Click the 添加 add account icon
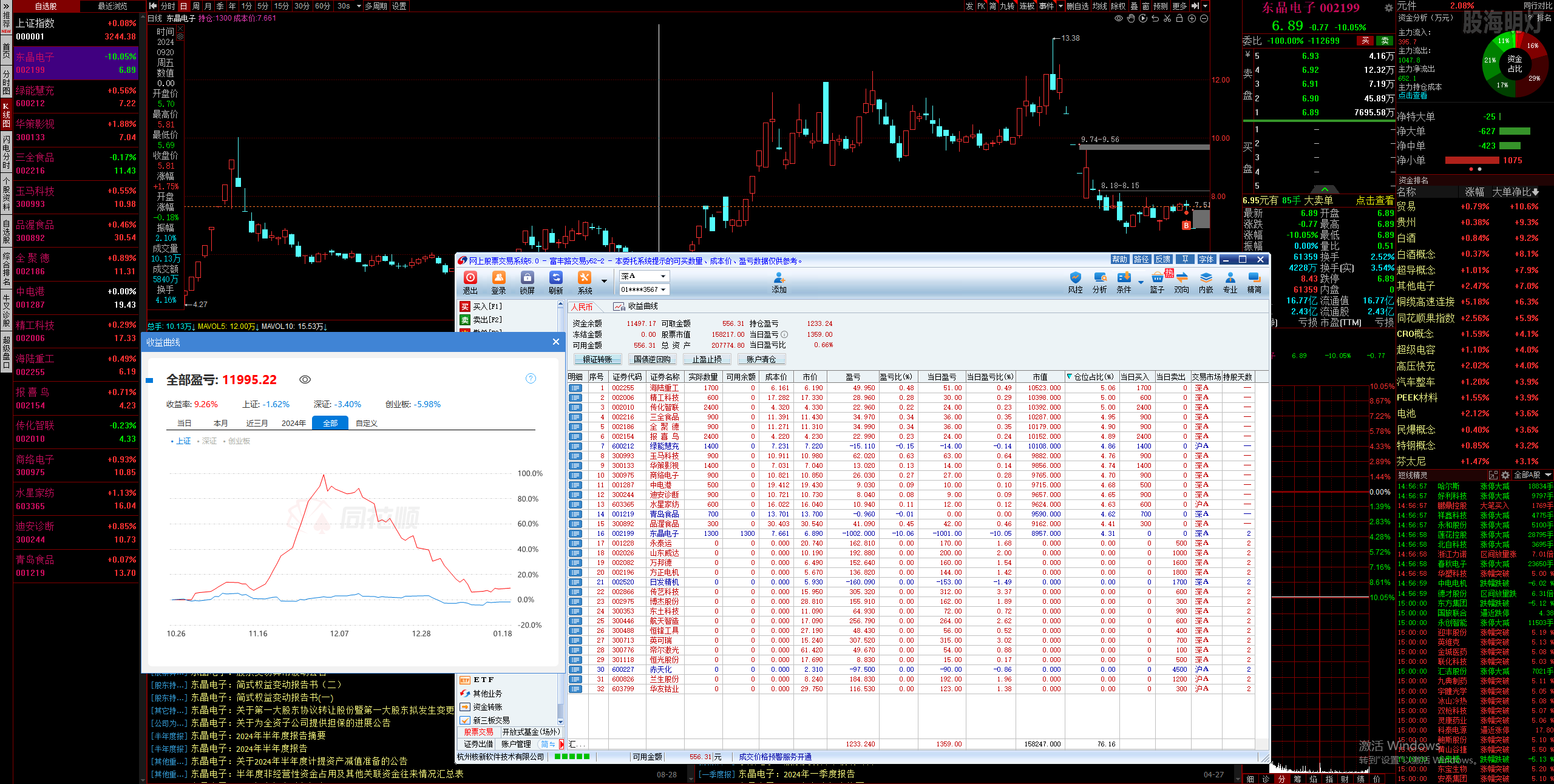 pos(779,282)
